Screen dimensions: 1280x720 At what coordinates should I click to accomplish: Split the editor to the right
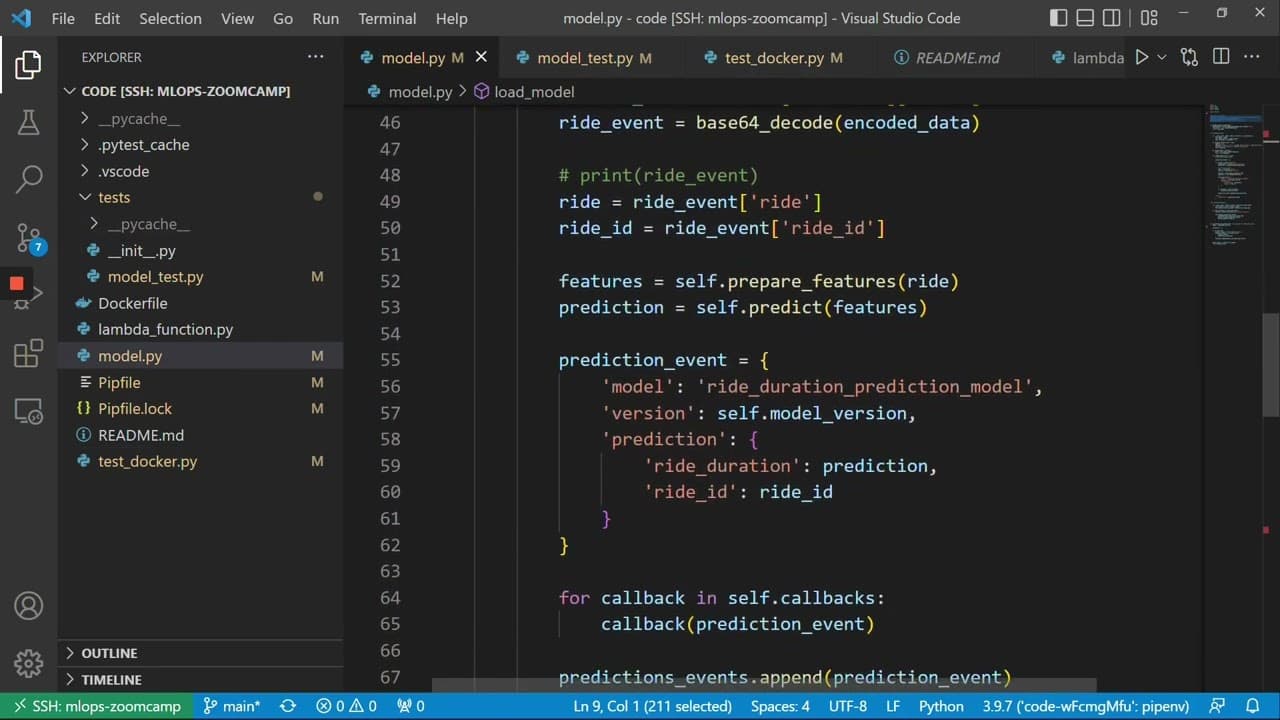pyautogui.click(x=1221, y=58)
